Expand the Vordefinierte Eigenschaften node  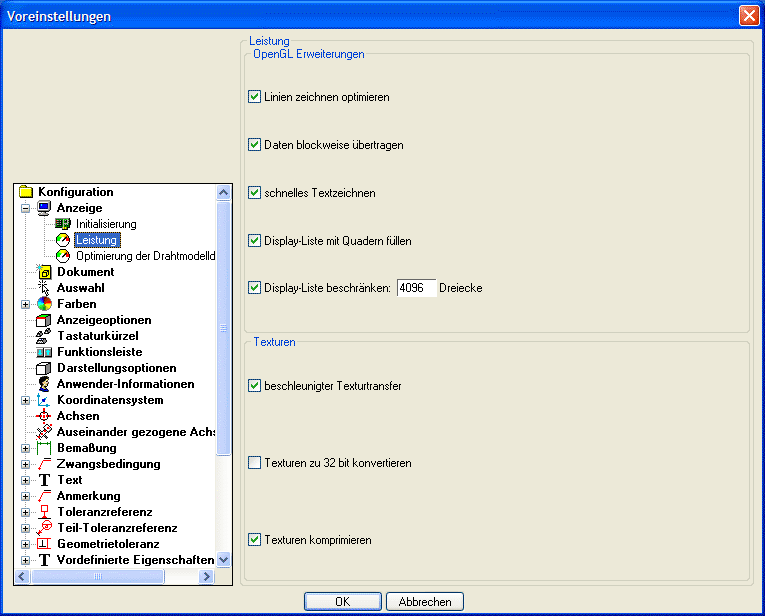(25, 560)
